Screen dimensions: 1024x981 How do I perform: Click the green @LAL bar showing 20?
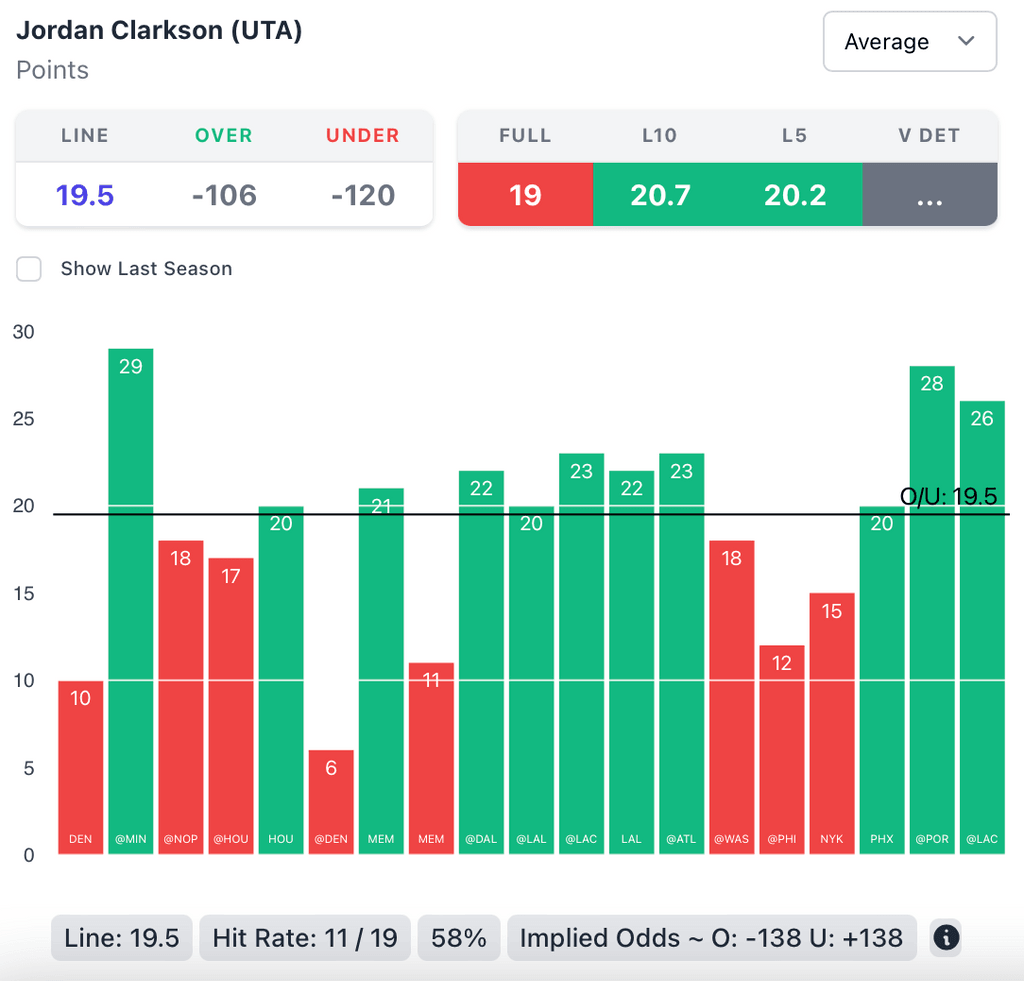pyautogui.click(x=531, y=680)
